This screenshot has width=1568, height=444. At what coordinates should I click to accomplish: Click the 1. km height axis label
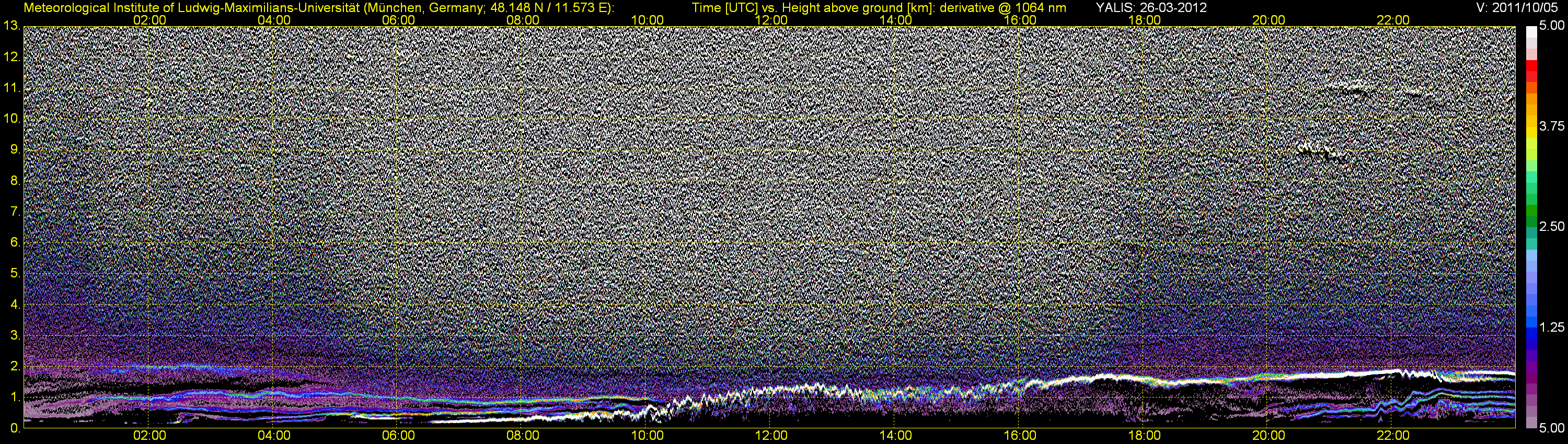click(x=15, y=397)
